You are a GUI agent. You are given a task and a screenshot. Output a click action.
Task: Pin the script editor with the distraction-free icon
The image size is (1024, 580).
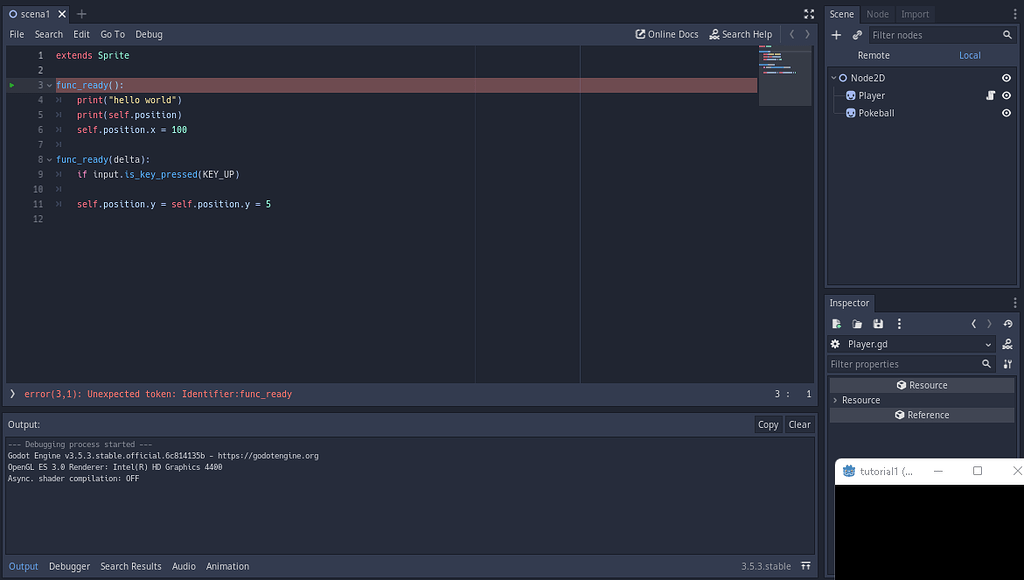808,13
